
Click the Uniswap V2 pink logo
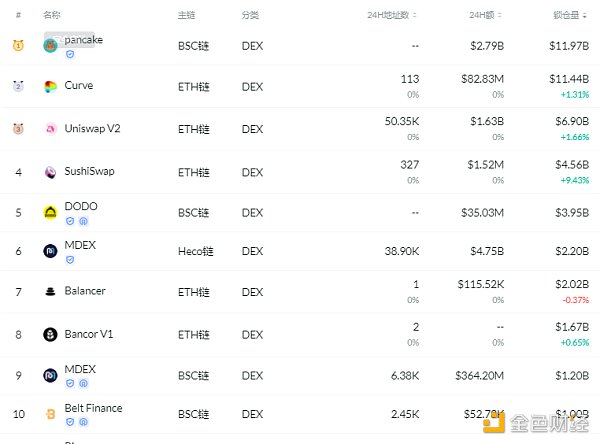[x=50, y=129]
